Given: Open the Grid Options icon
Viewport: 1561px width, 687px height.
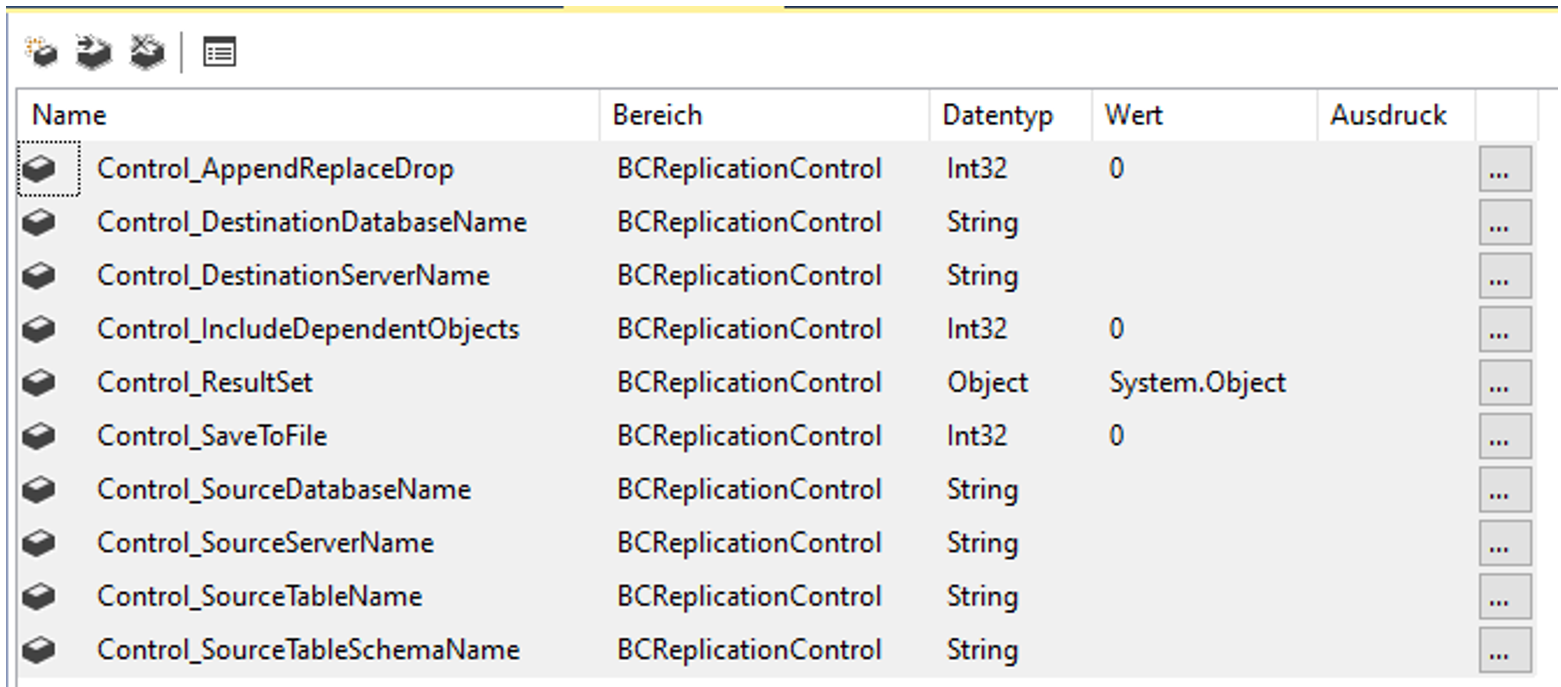Looking at the screenshot, I should (x=219, y=51).
